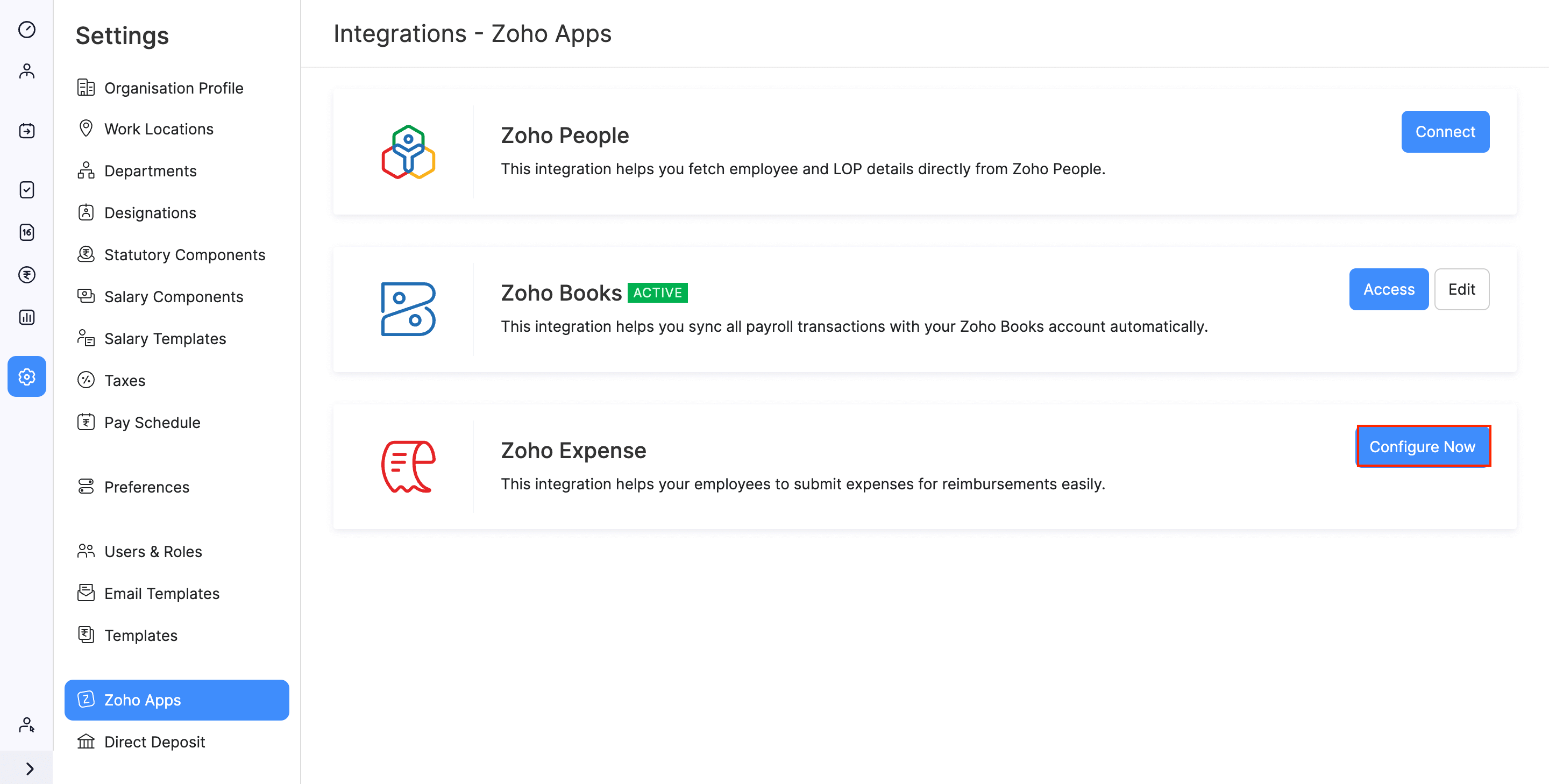Open the Dashboard clock icon
The height and width of the screenshot is (784, 1549).
(26, 30)
